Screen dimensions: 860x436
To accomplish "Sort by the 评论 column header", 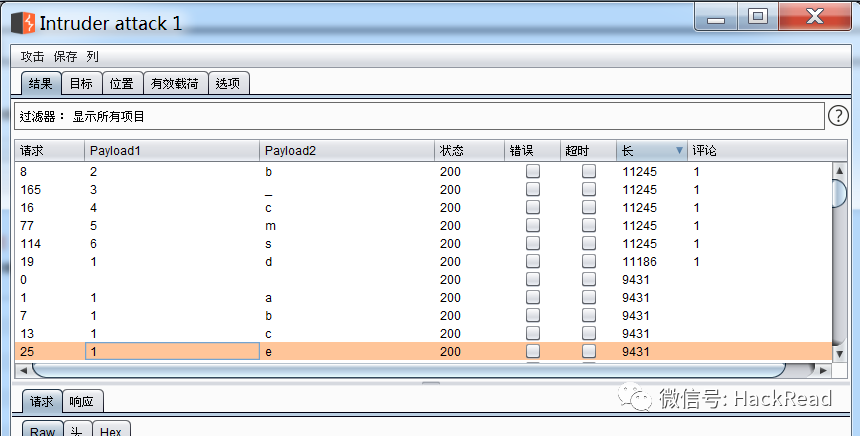I will (x=766, y=151).
